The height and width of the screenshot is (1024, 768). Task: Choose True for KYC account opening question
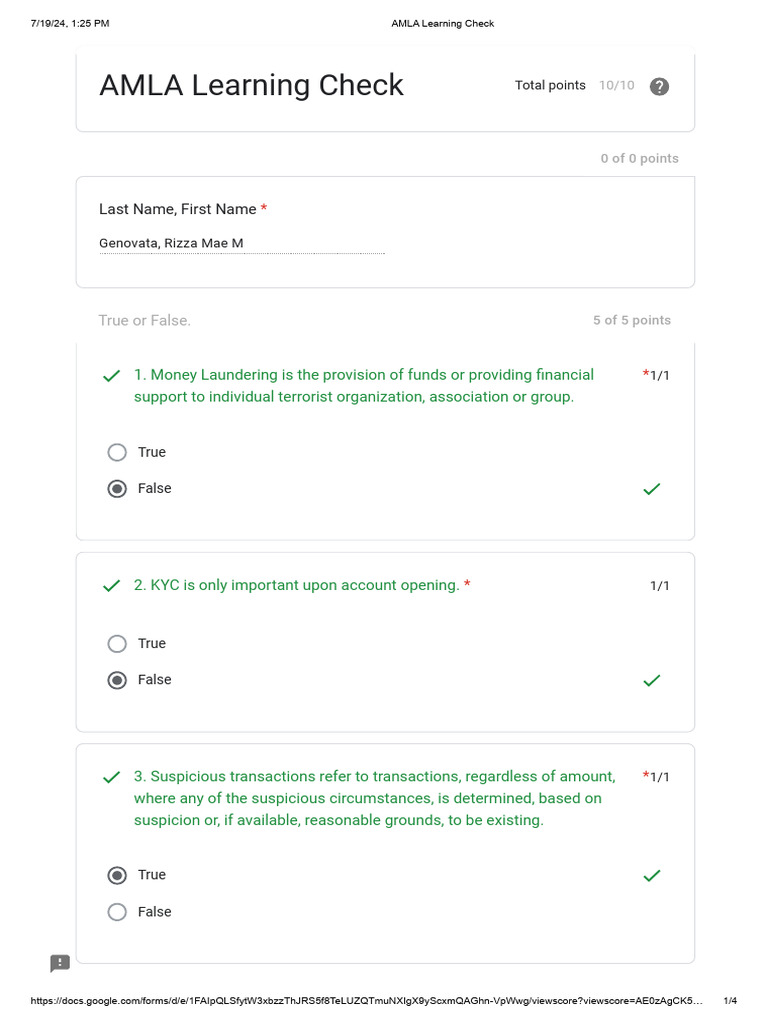point(117,643)
